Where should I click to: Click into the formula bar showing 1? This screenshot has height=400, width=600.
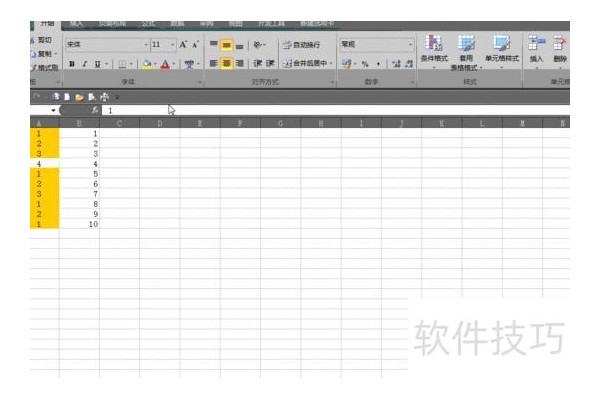pos(336,111)
